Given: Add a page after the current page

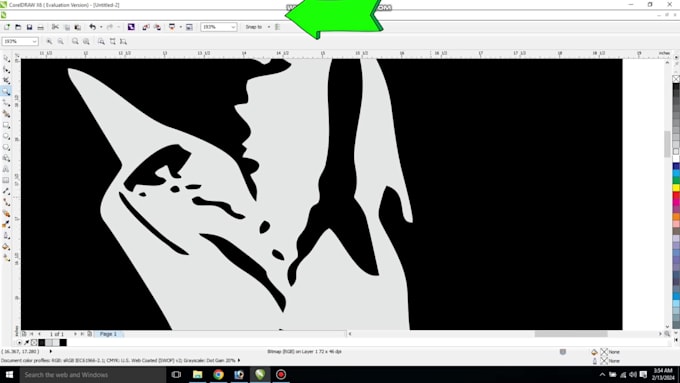Looking at the screenshot, I should click(x=90, y=334).
